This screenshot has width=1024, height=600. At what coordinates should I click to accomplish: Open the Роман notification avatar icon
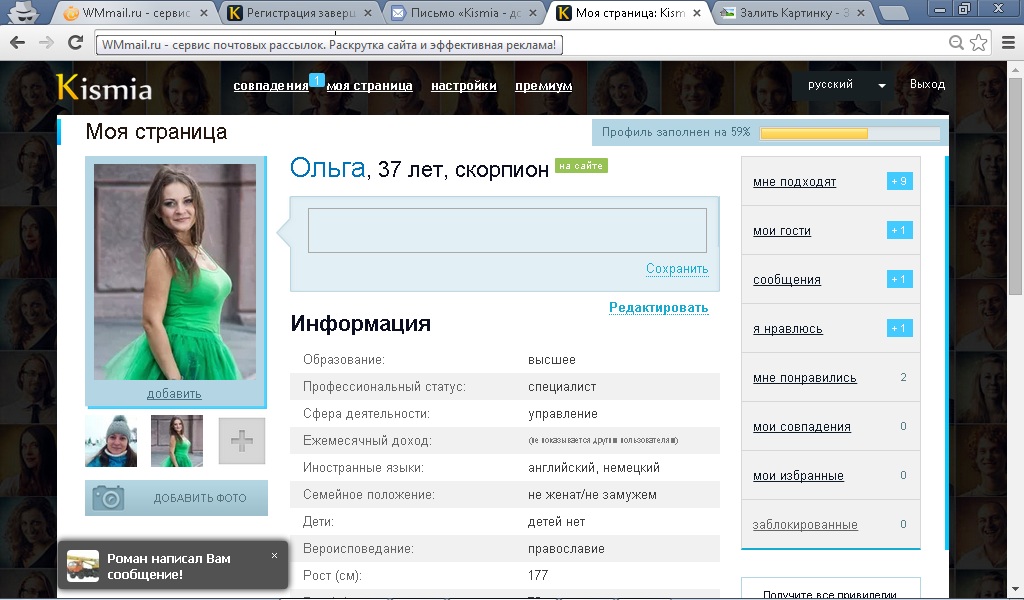pos(83,566)
